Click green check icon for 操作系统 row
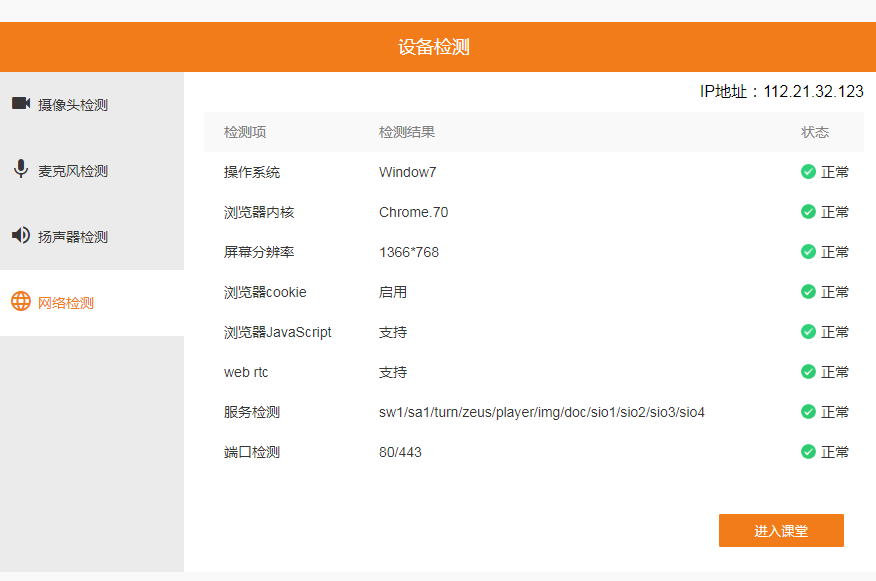 (808, 172)
